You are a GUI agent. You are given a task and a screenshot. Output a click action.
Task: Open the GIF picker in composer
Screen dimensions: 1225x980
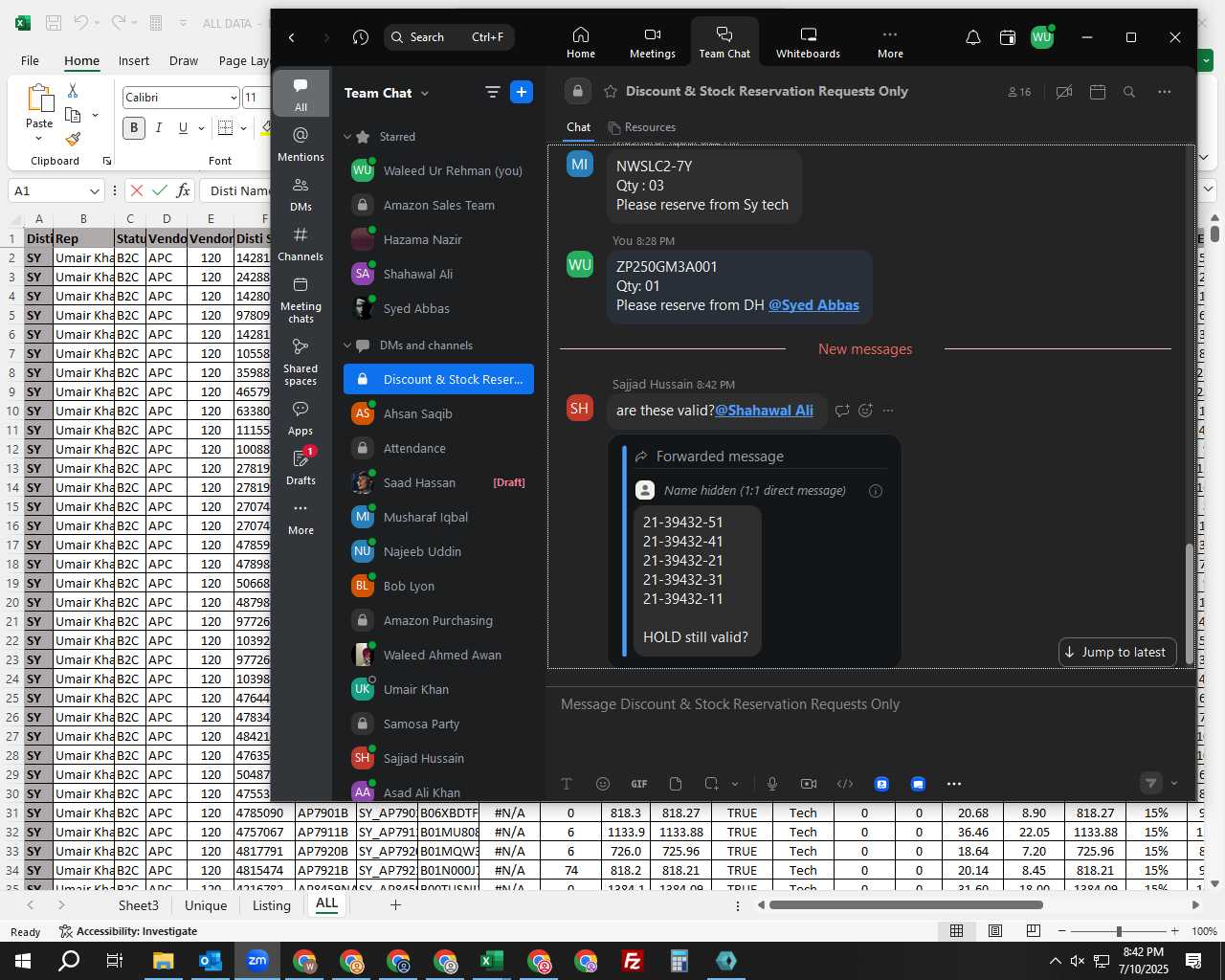click(x=639, y=784)
